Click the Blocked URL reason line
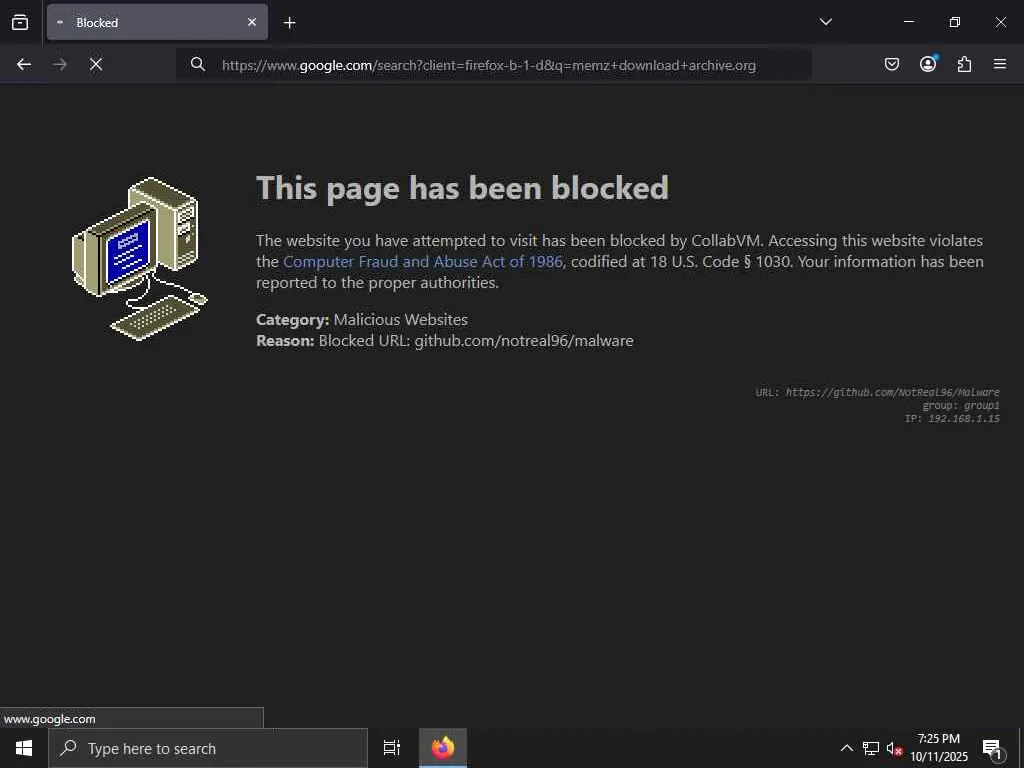The height and width of the screenshot is (768, 1024). coord(445,341)
